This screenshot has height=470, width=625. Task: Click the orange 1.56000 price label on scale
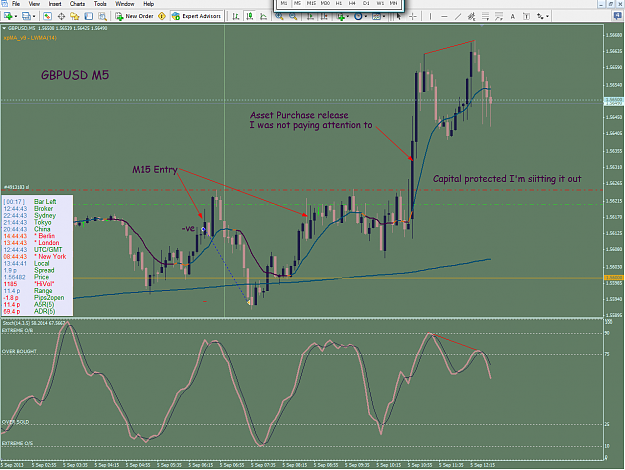point(614,277)
